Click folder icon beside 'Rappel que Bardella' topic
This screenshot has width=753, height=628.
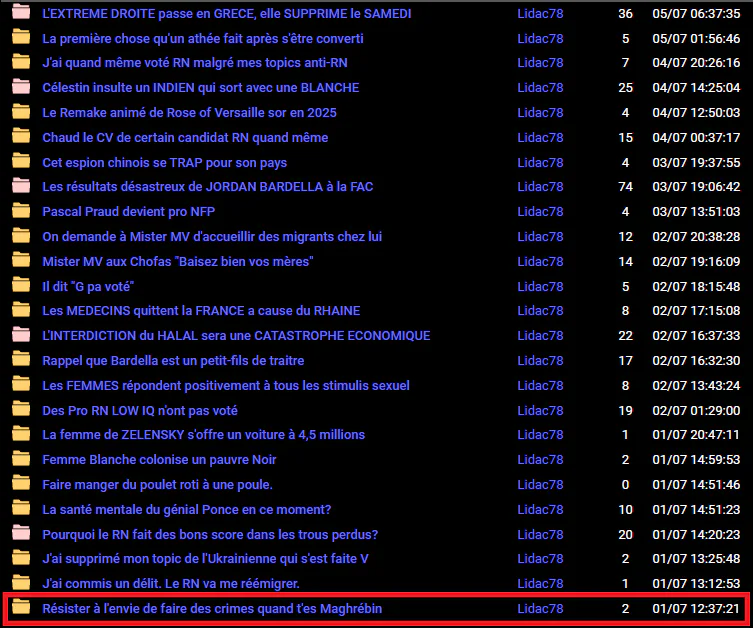click(21, 359)
